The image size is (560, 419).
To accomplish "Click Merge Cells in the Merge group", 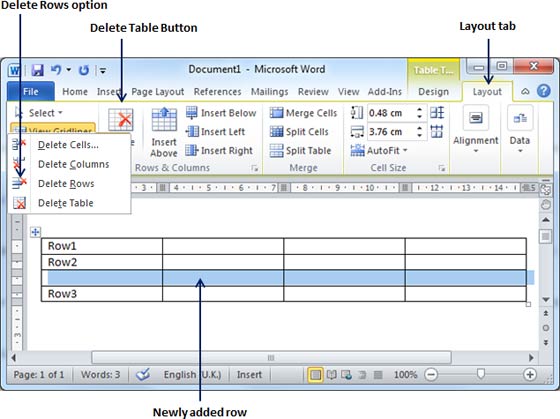I will [303, 113].
